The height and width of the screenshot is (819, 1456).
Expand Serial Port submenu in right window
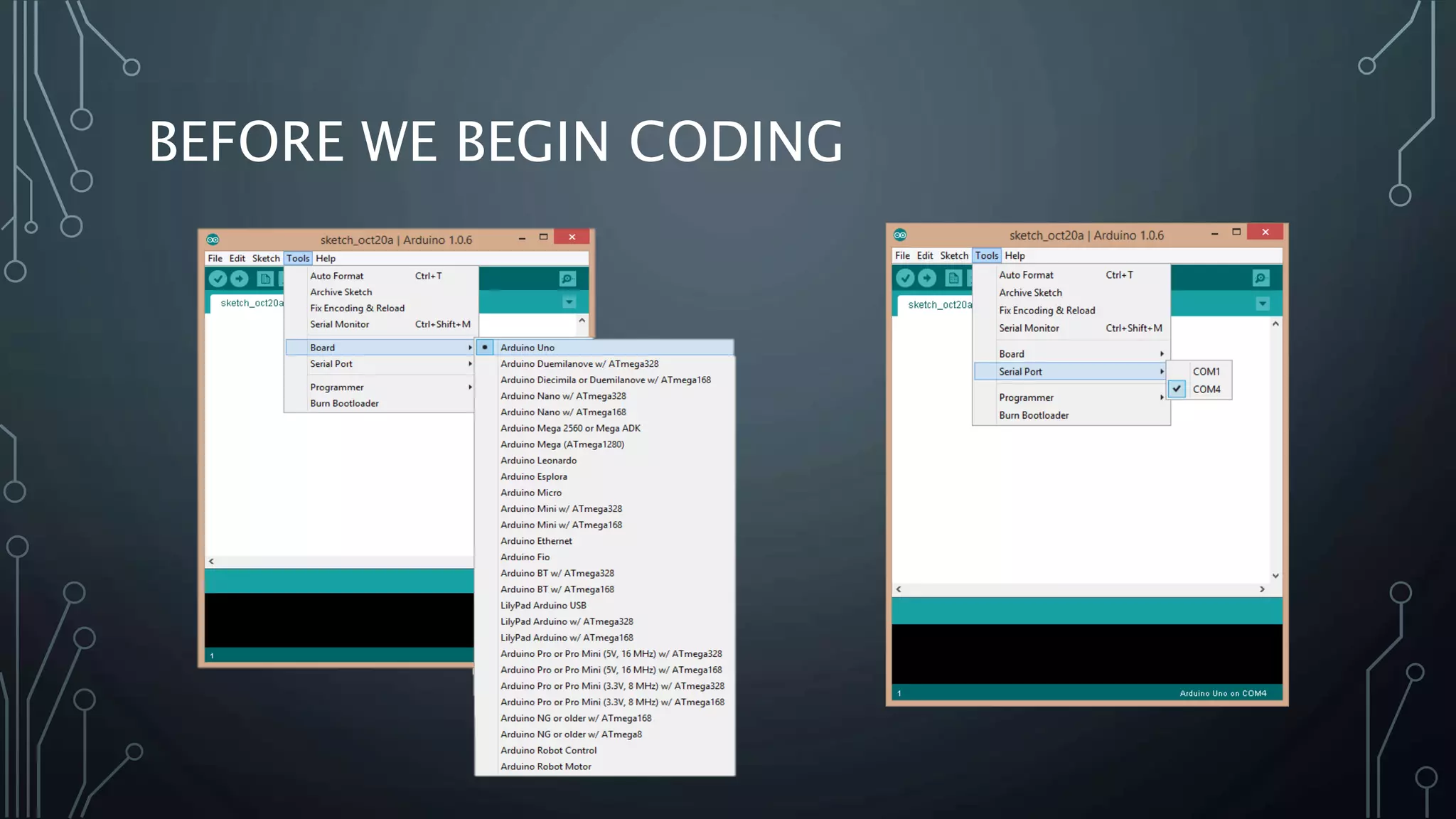[x=1071, y=372]
